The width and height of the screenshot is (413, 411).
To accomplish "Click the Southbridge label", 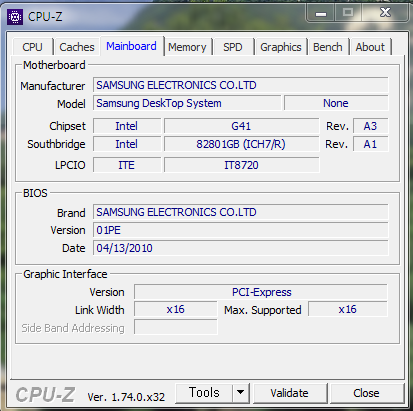I will pos(56,144).
